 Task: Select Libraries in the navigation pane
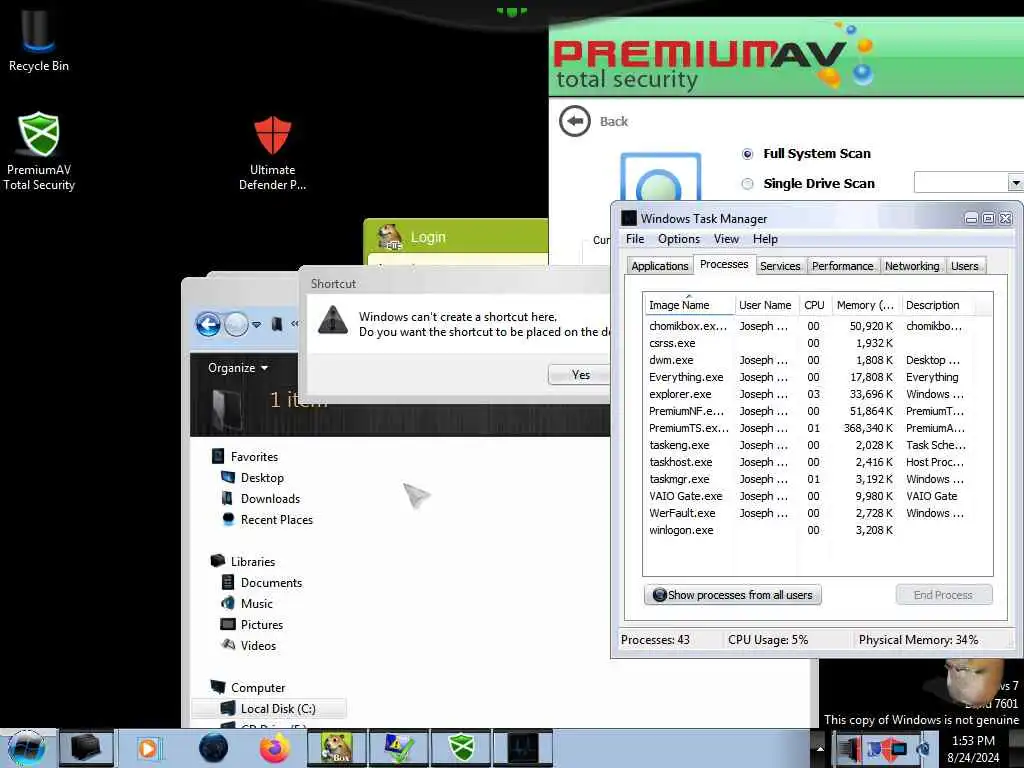click(253, 562)
